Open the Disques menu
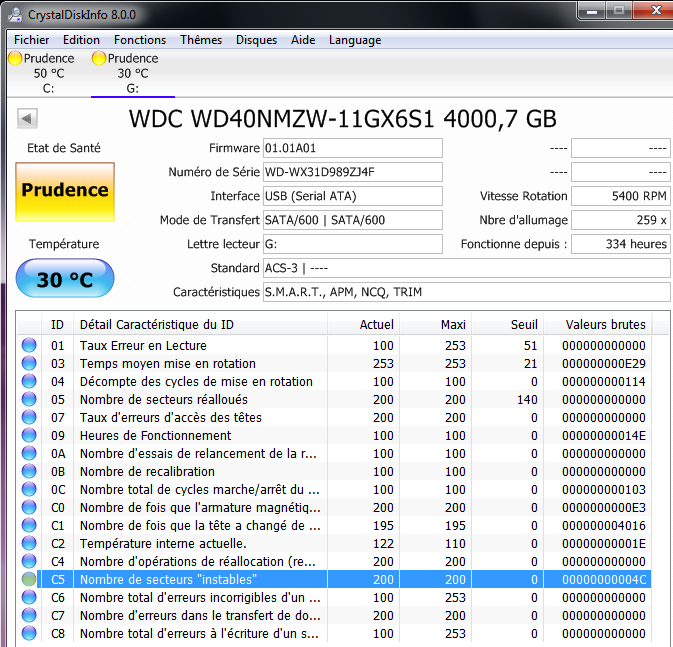Viewport: 673px width, 647px height. point(256,40)
